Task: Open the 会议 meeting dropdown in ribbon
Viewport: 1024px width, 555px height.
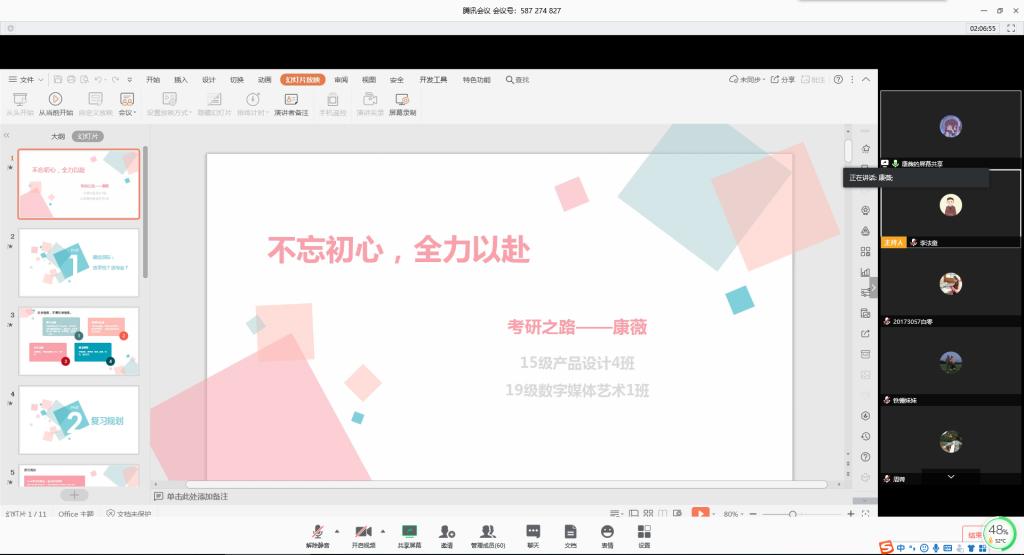Action: [x=127, y=103]
